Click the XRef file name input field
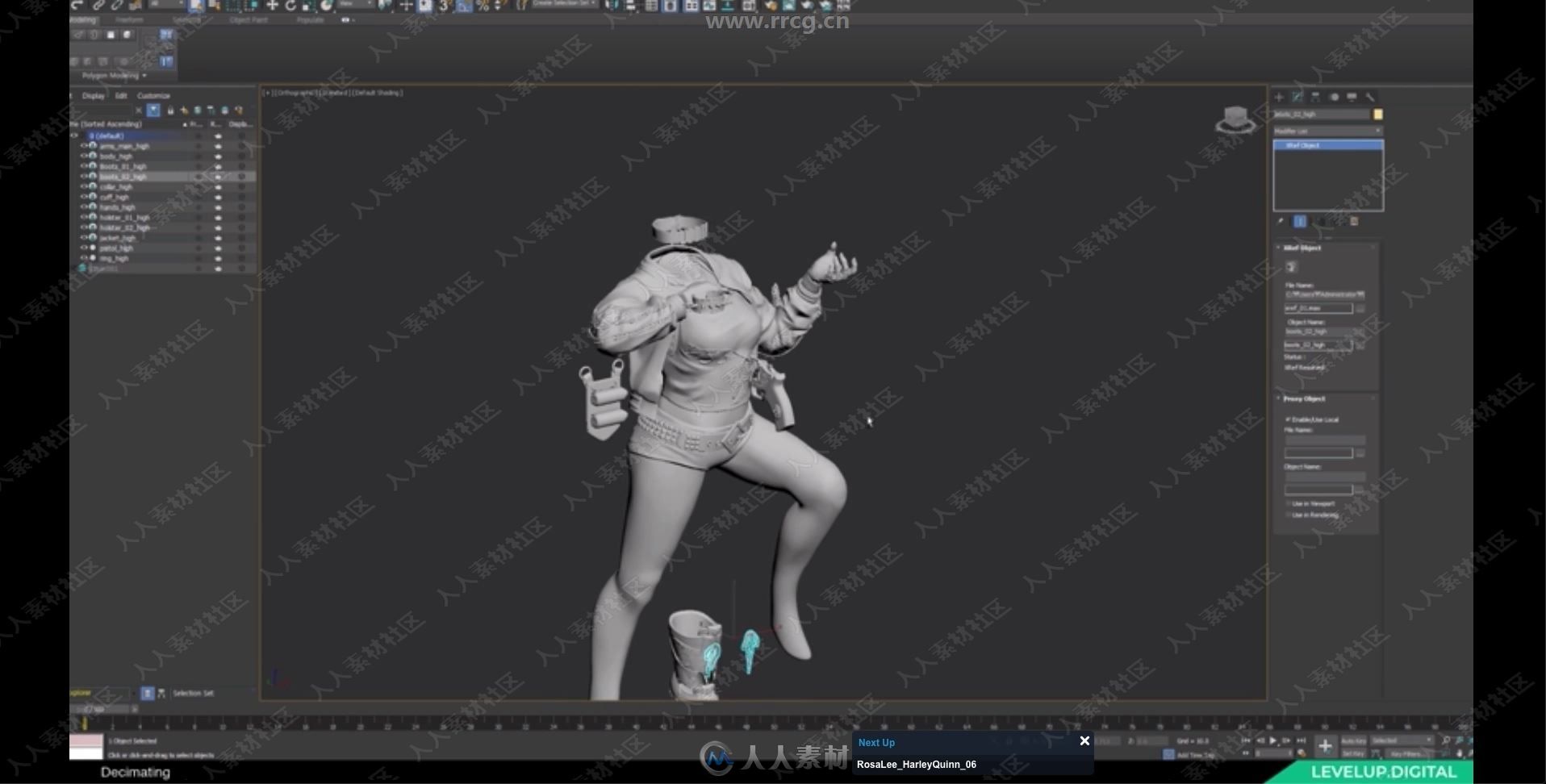Image resolution: width=1546 pixels, height=784 pixels. tap(1318, 308)
